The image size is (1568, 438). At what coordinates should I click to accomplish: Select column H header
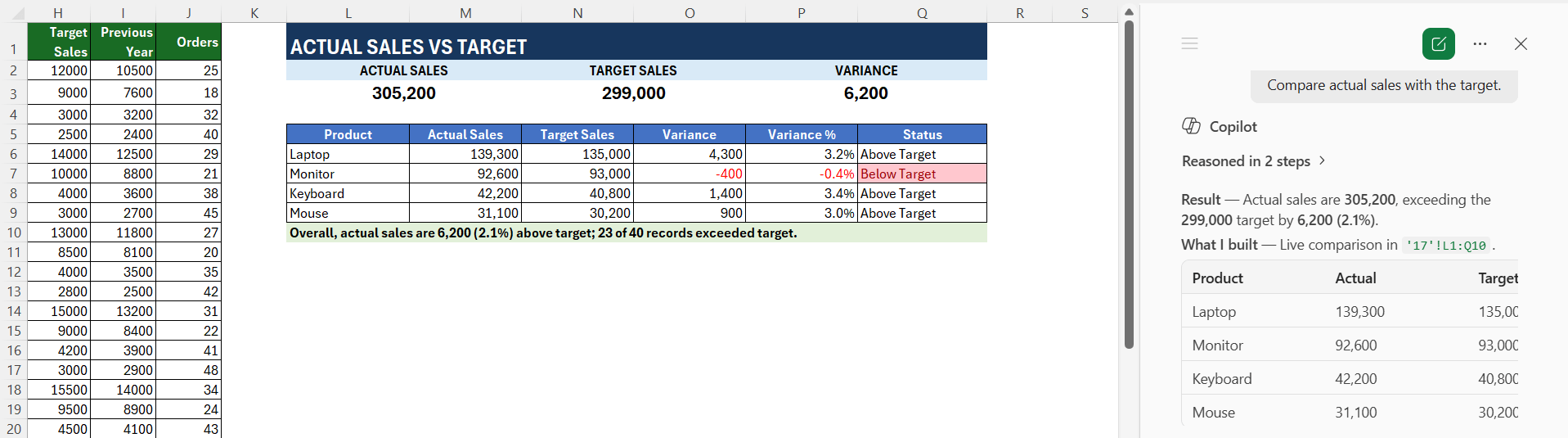(58, 12)
